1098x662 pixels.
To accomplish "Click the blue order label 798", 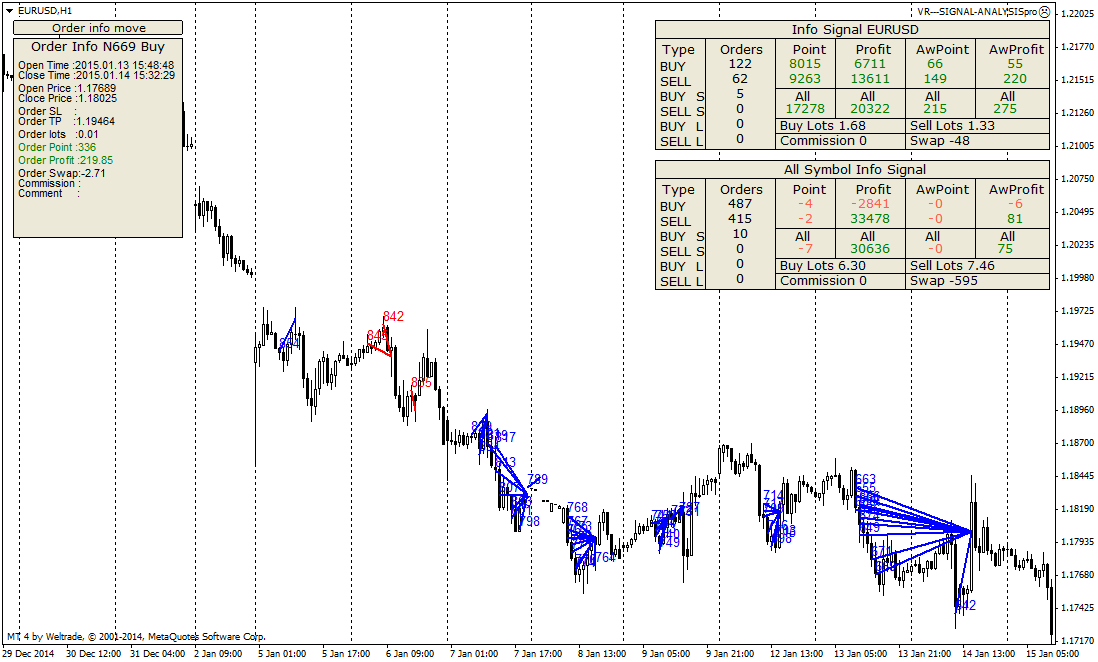I will tap(529, 522).
